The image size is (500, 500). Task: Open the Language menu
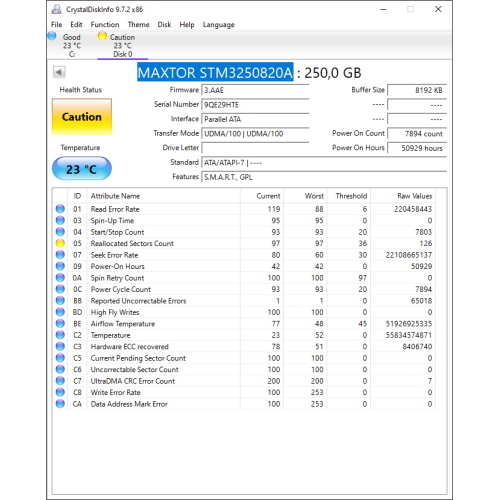click(x=218, y=25)
